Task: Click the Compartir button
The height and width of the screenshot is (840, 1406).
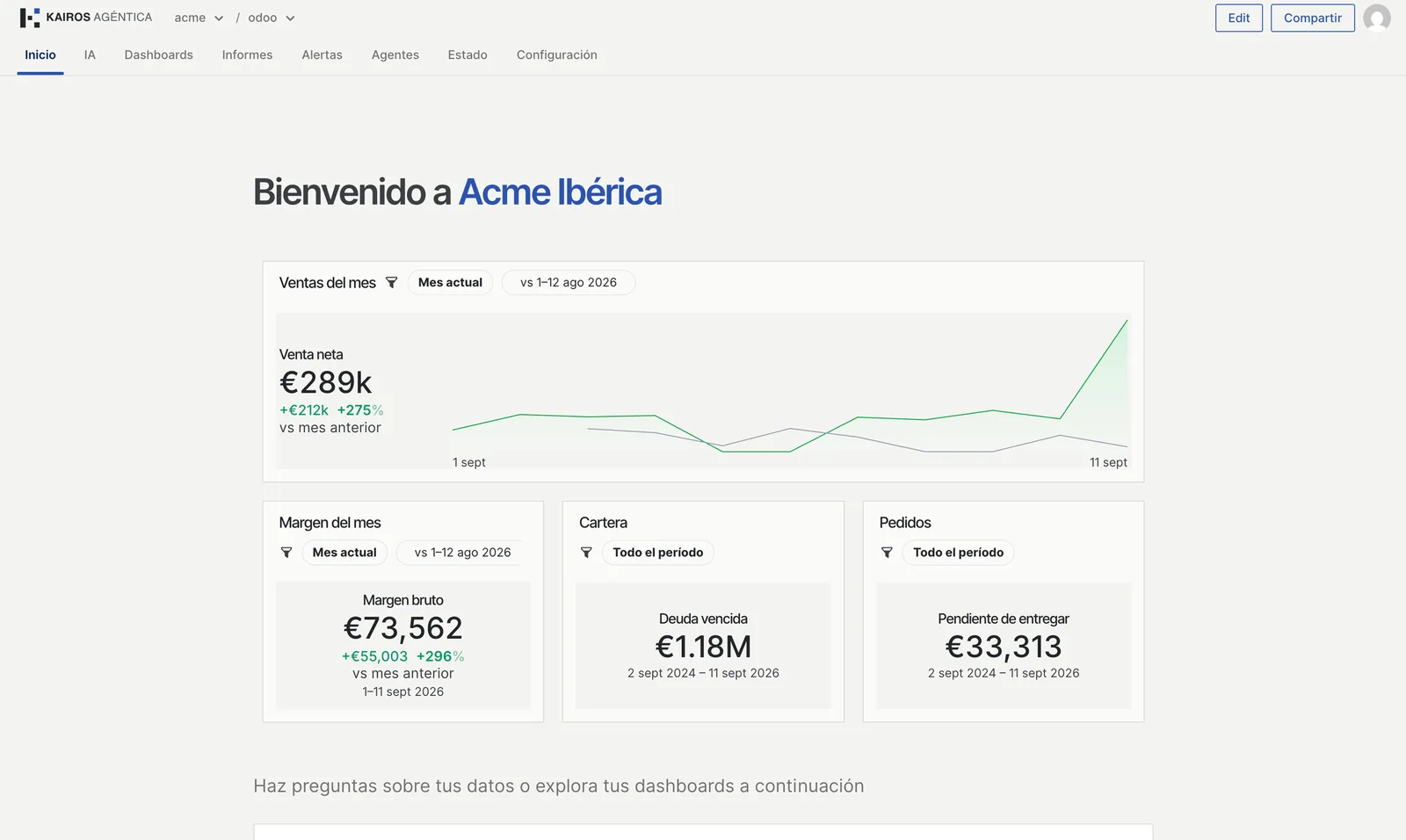Action: (1313, 18)
